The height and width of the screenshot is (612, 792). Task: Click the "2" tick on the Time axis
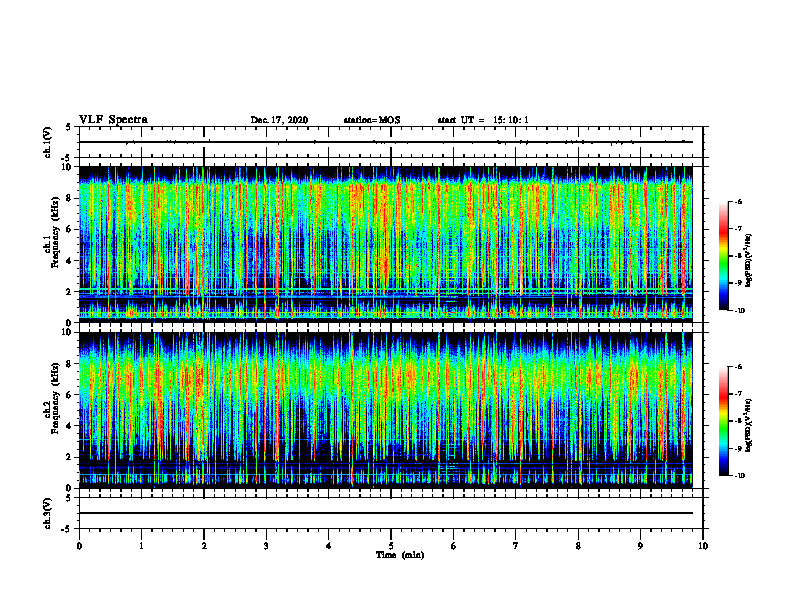(204, 546)
